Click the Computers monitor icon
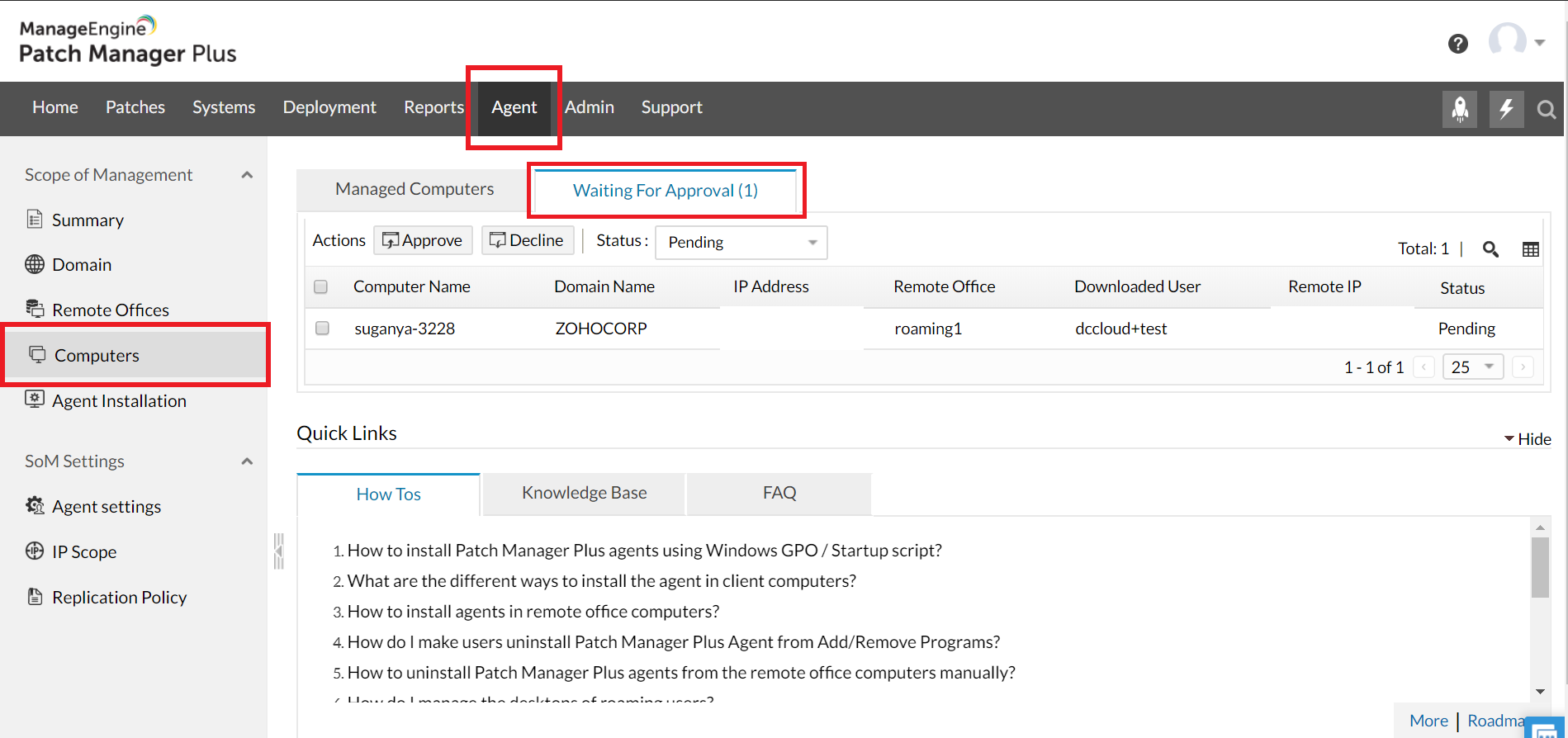 point(37,354)
